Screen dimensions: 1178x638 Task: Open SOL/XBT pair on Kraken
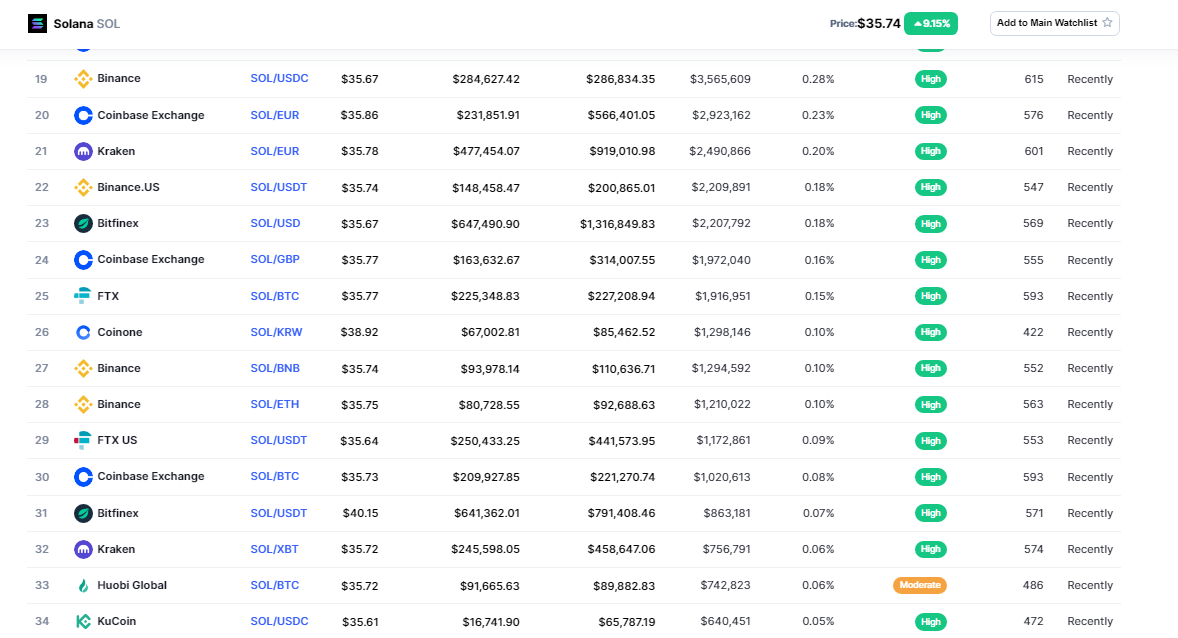(x=274, y=549)
